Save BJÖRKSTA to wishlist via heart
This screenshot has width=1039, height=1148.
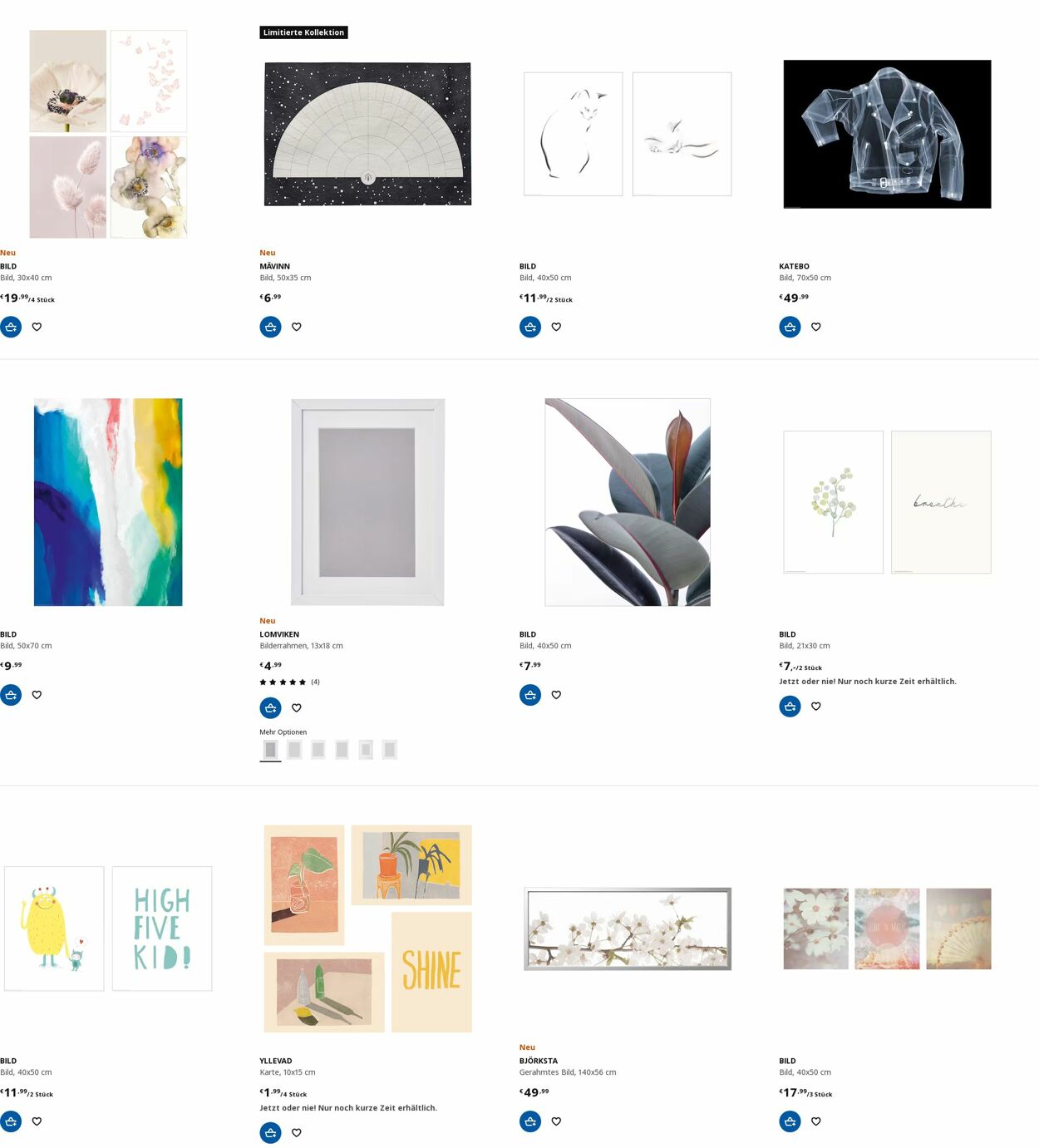pos(557,1121)
